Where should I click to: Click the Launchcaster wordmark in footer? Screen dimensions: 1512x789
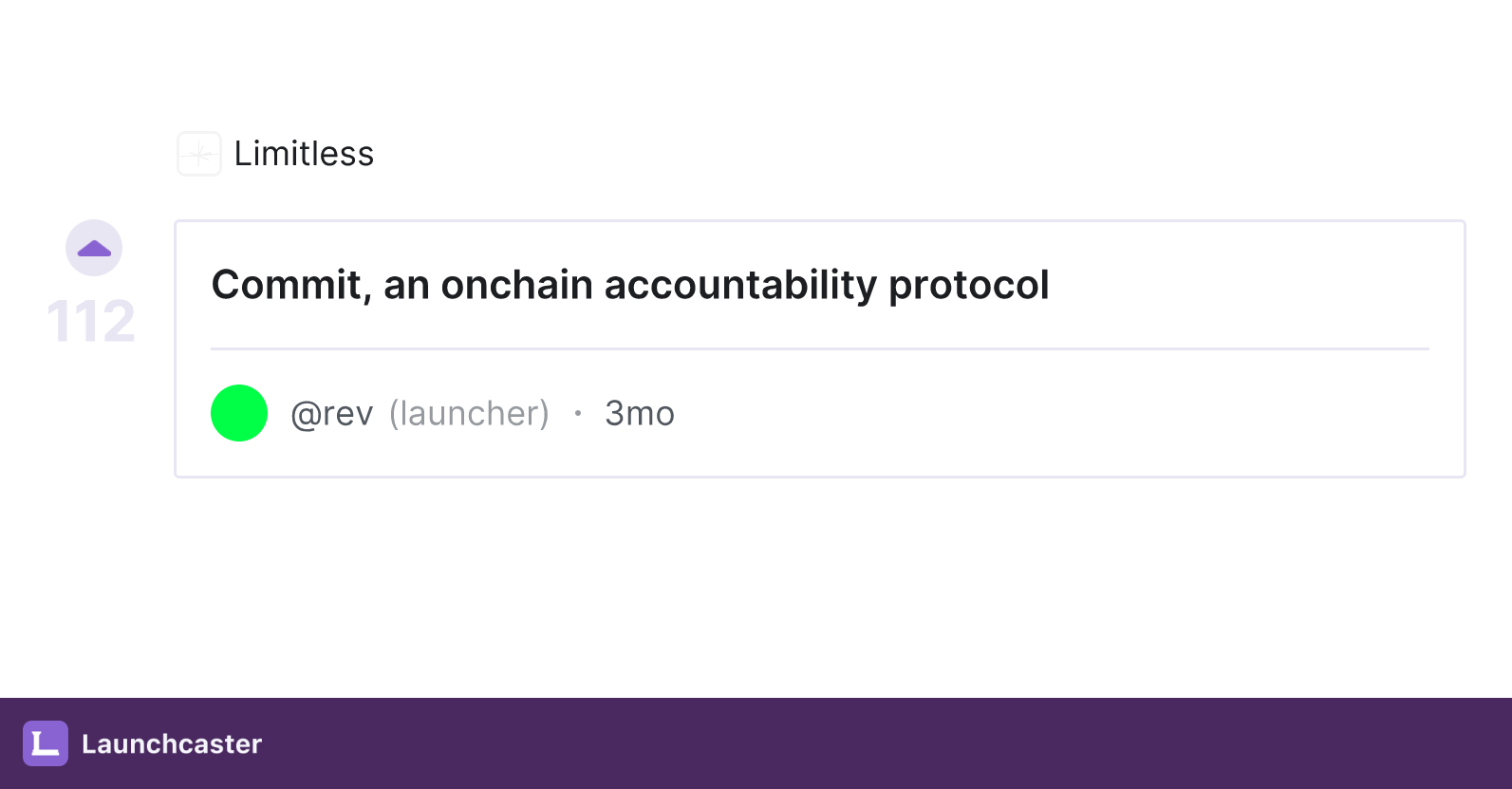[x=172, y=743]
